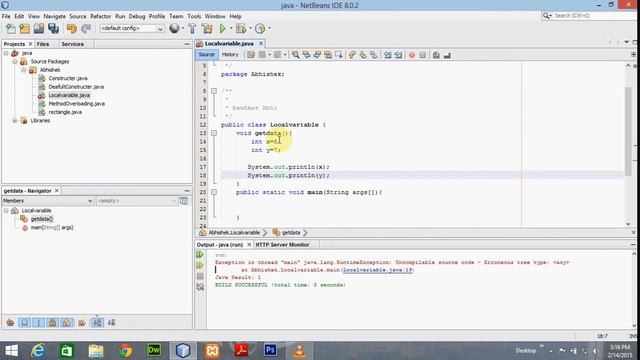640x360 pixels.
Task: Click Localvariable.java:19 link in Output
Action: coord(378,270)
